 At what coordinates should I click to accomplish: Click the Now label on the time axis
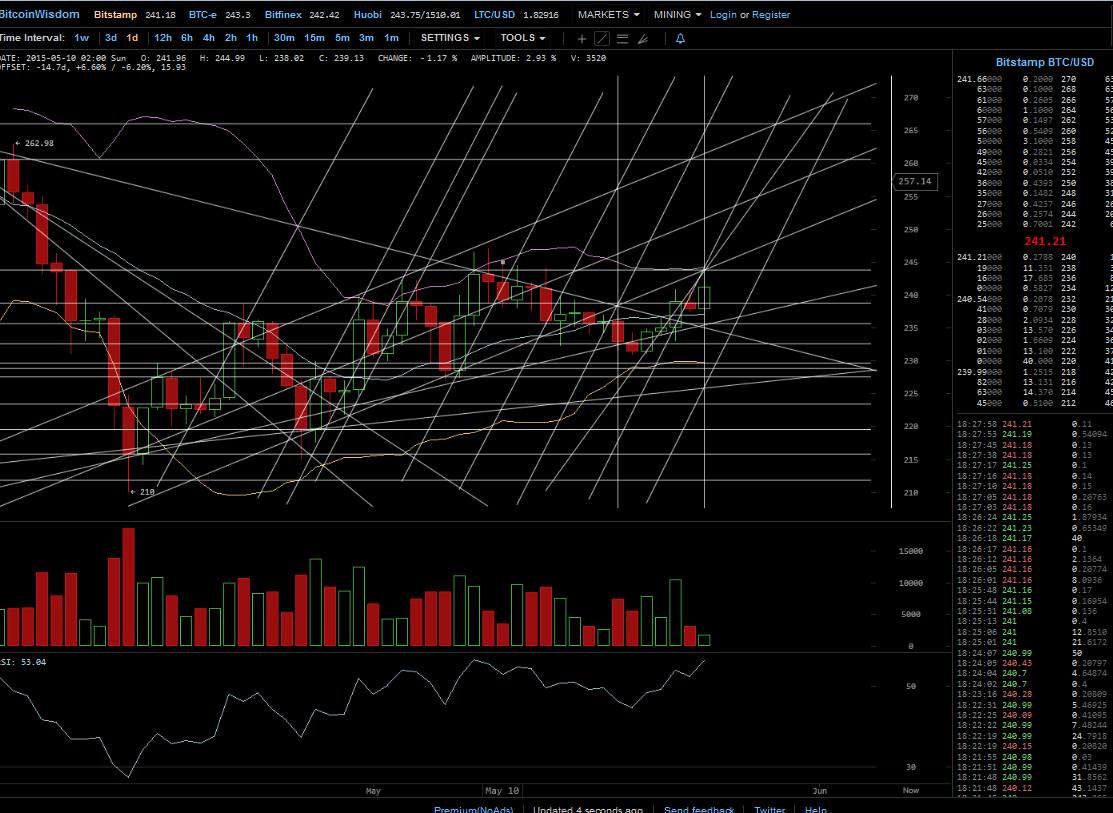(911, 790)
